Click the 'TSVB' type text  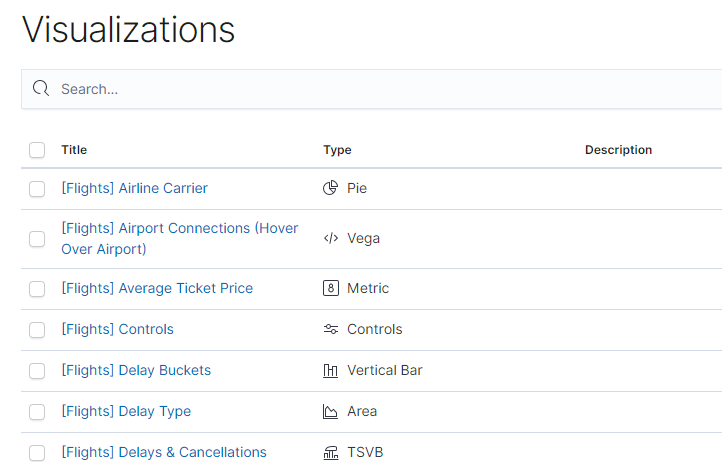tap(365, 452)
